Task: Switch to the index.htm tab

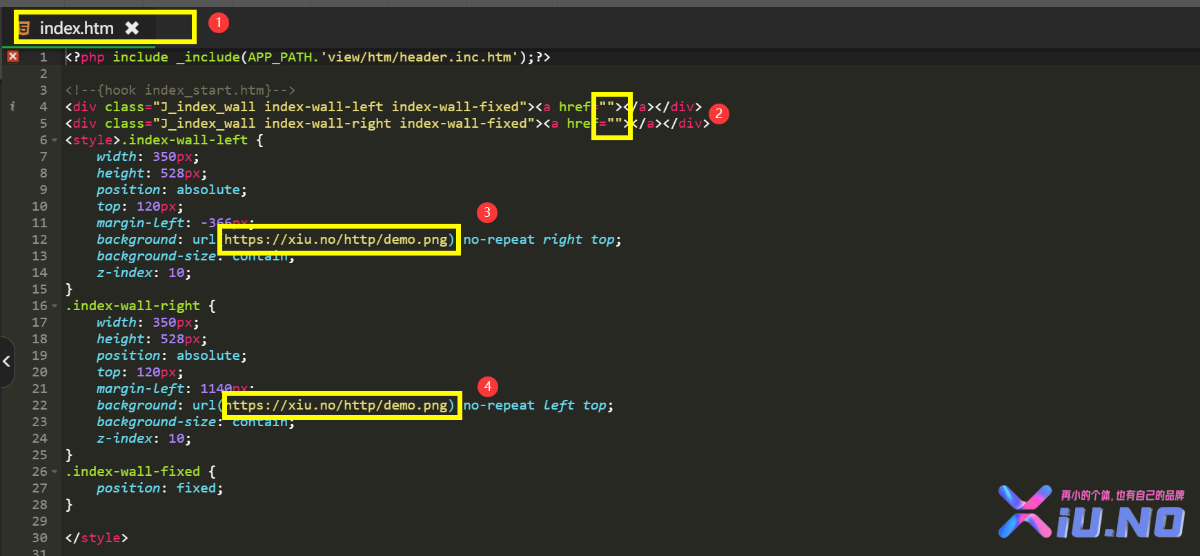Action: pyautogui.click(x=77, y=28)
